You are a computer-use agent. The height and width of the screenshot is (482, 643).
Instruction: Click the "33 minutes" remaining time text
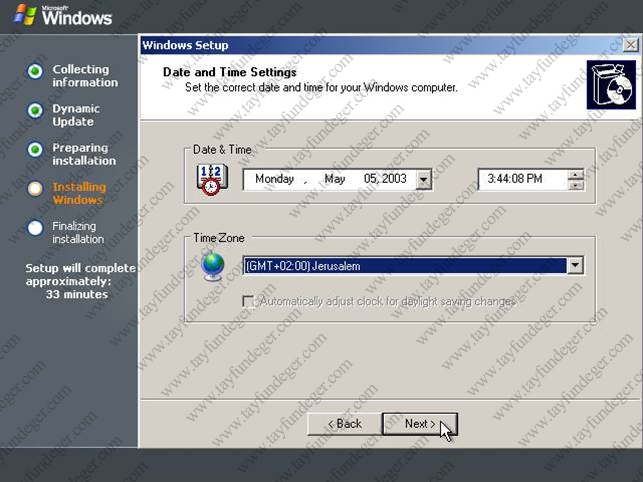pos(77,294)
